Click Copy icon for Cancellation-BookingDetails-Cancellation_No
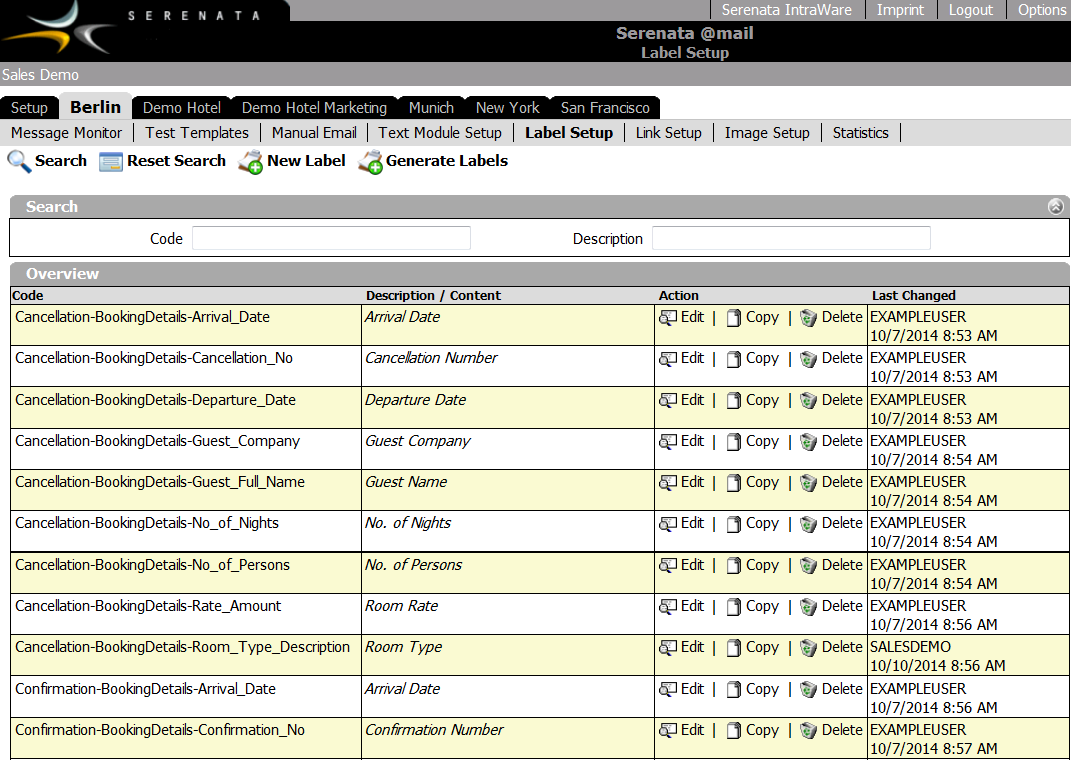Screen dimensions: 1071x760 pos(734,359)
